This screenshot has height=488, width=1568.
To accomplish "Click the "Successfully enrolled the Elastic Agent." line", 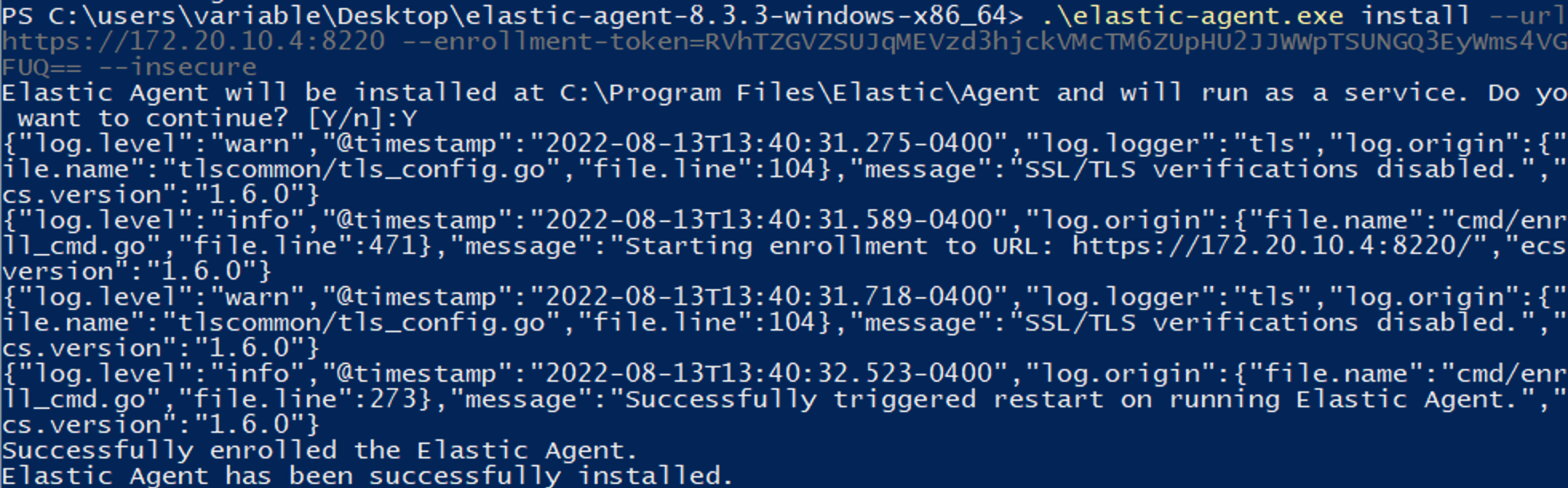I will 320,450.
